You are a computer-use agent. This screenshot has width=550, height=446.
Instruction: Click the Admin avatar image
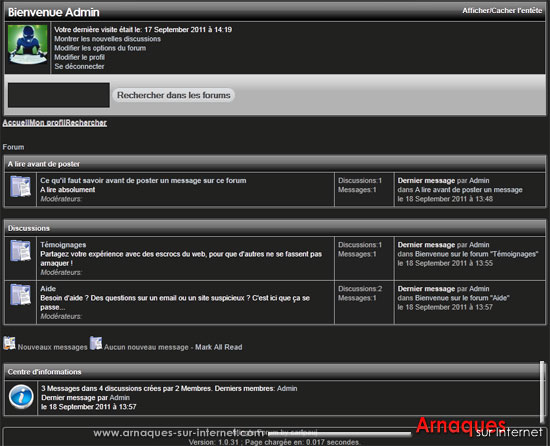28,45
